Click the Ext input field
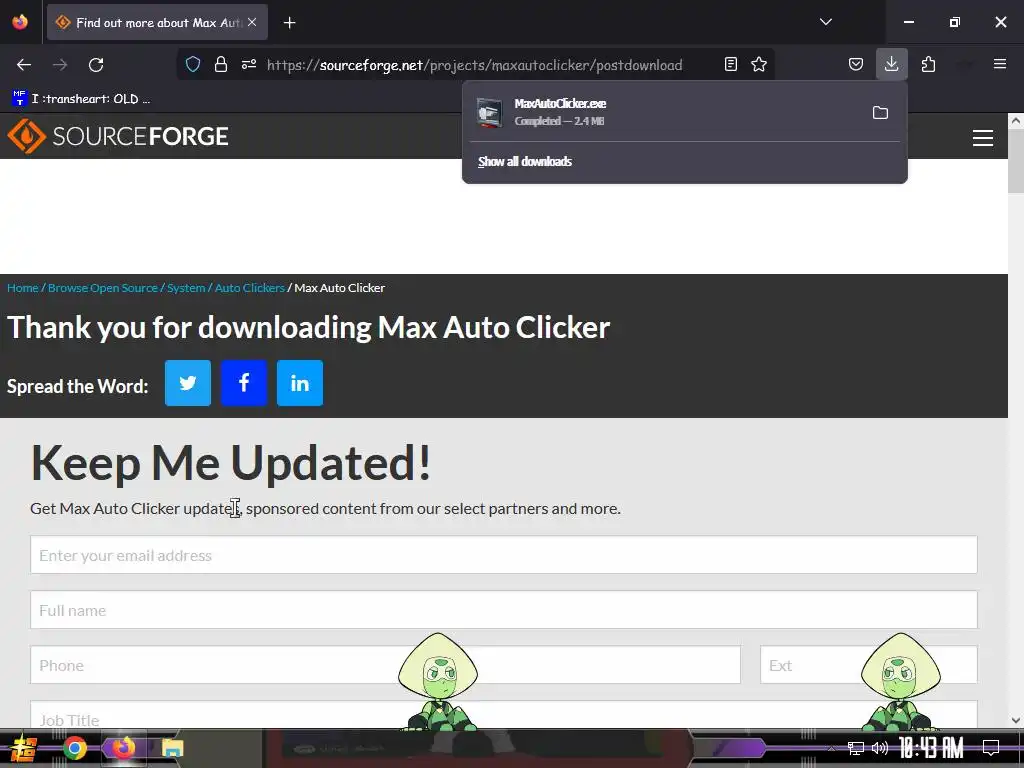 (869, 665)
